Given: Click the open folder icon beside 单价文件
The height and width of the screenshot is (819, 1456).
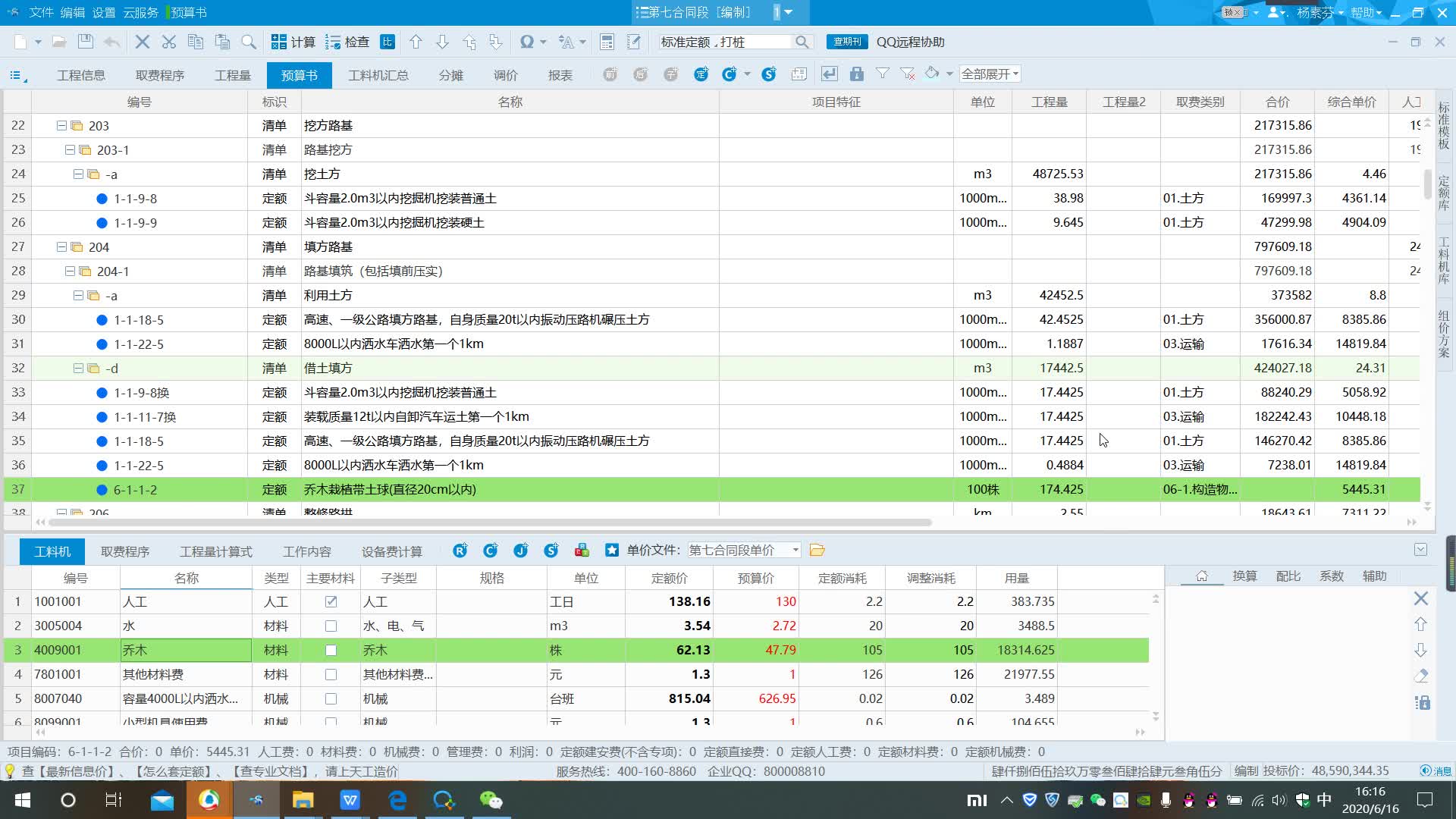Looking at the screenshot, I should point(817,550).
